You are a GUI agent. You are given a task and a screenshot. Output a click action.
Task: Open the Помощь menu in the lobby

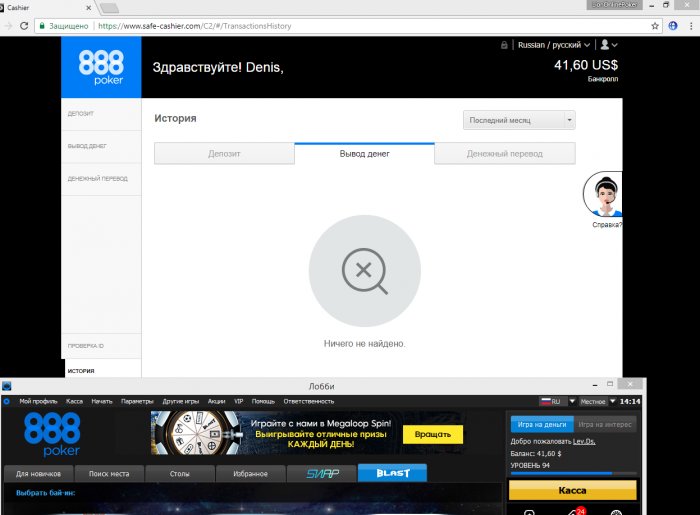pyautogui.click(x=263, y=401)
